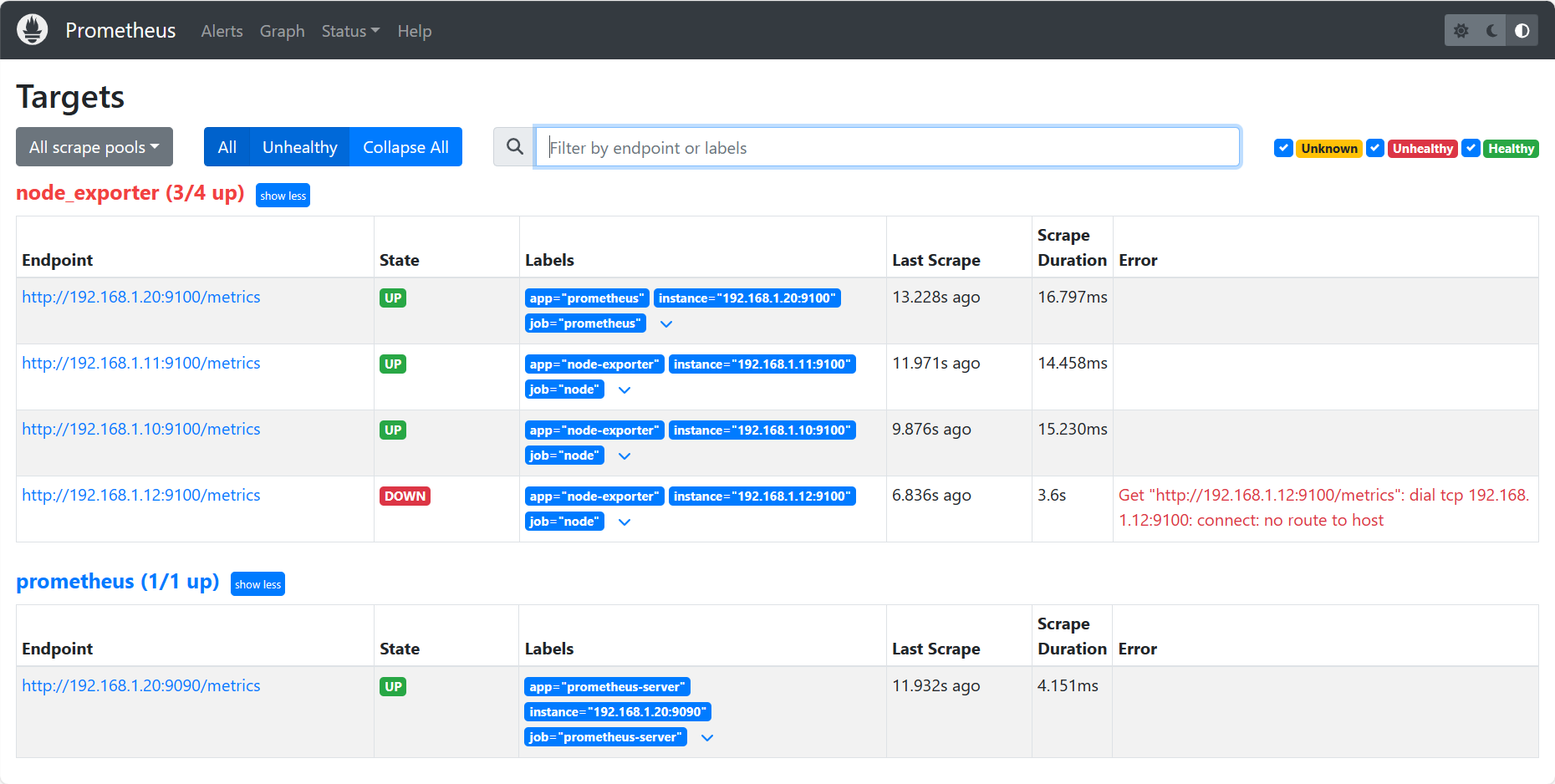Click the job="prometheus" label badge

click(x=585, y=323)
